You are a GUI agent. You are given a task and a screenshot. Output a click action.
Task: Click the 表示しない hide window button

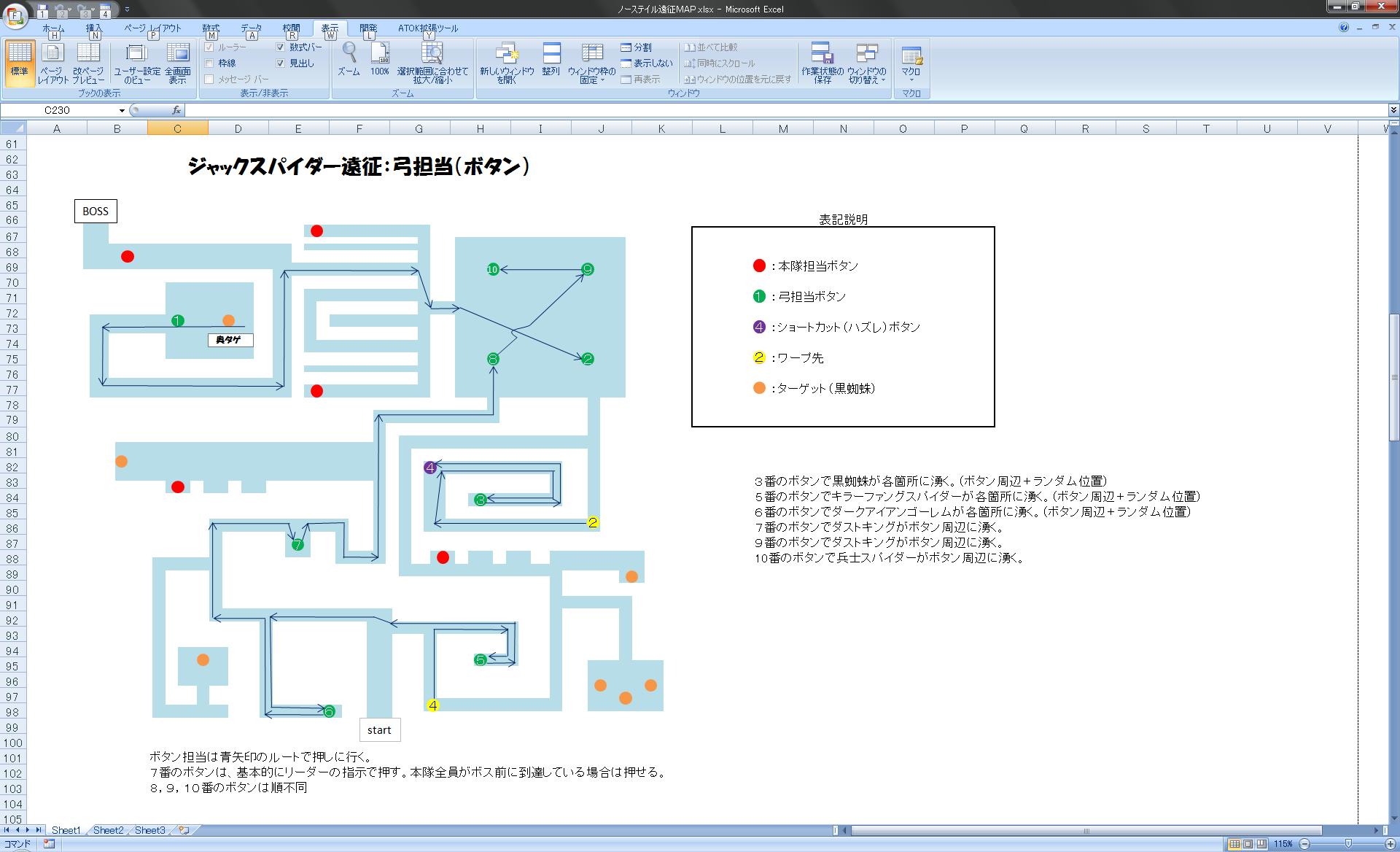[646, 63]
